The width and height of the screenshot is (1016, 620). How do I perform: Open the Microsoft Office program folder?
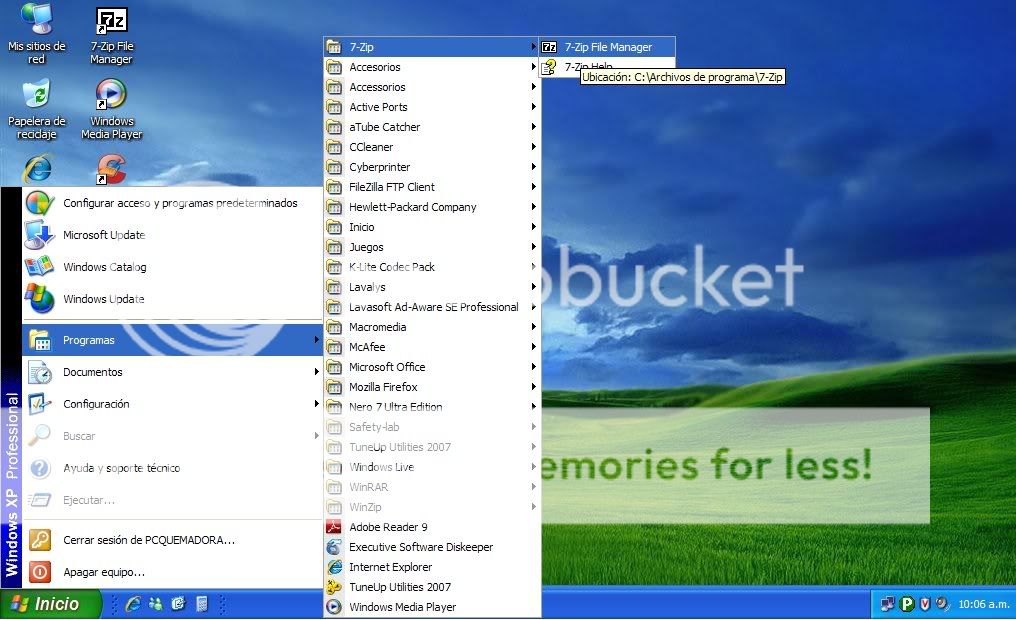(x=432, y=367)
